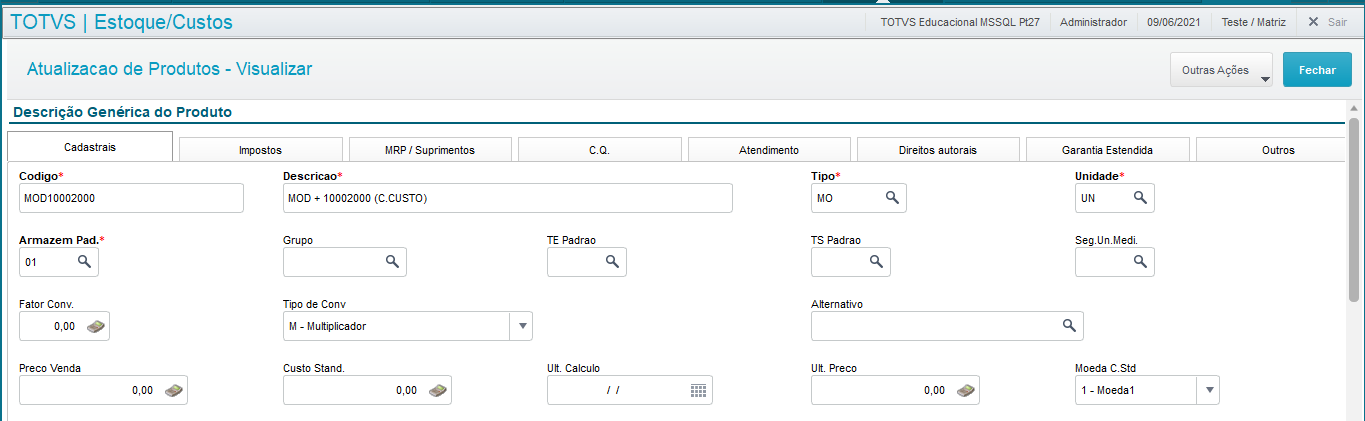
Task: Click 'TOTVS | Estoque/Custos' title
Action: 121,21
